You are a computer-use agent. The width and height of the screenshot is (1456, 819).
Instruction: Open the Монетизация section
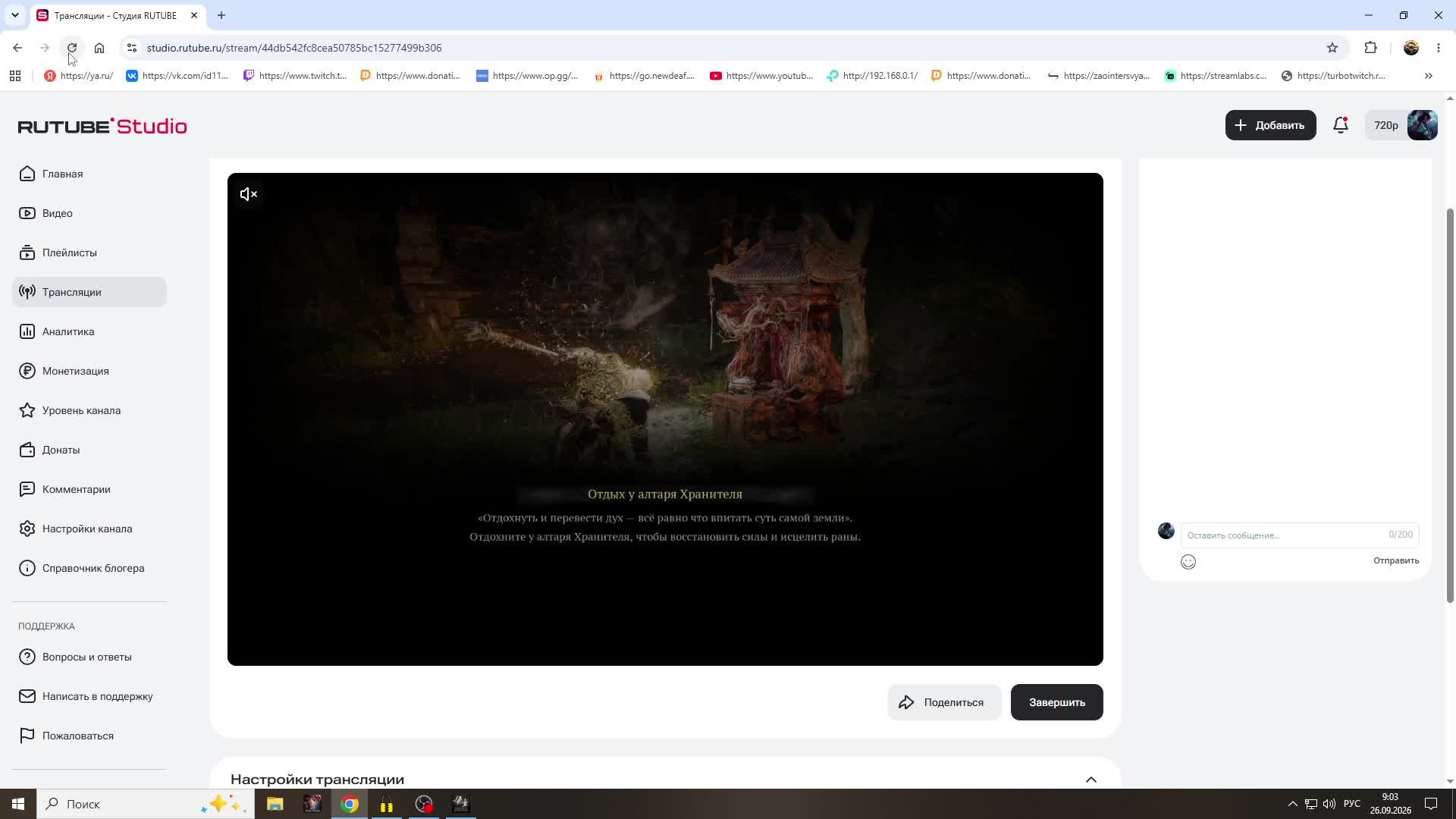pos(89,371)
